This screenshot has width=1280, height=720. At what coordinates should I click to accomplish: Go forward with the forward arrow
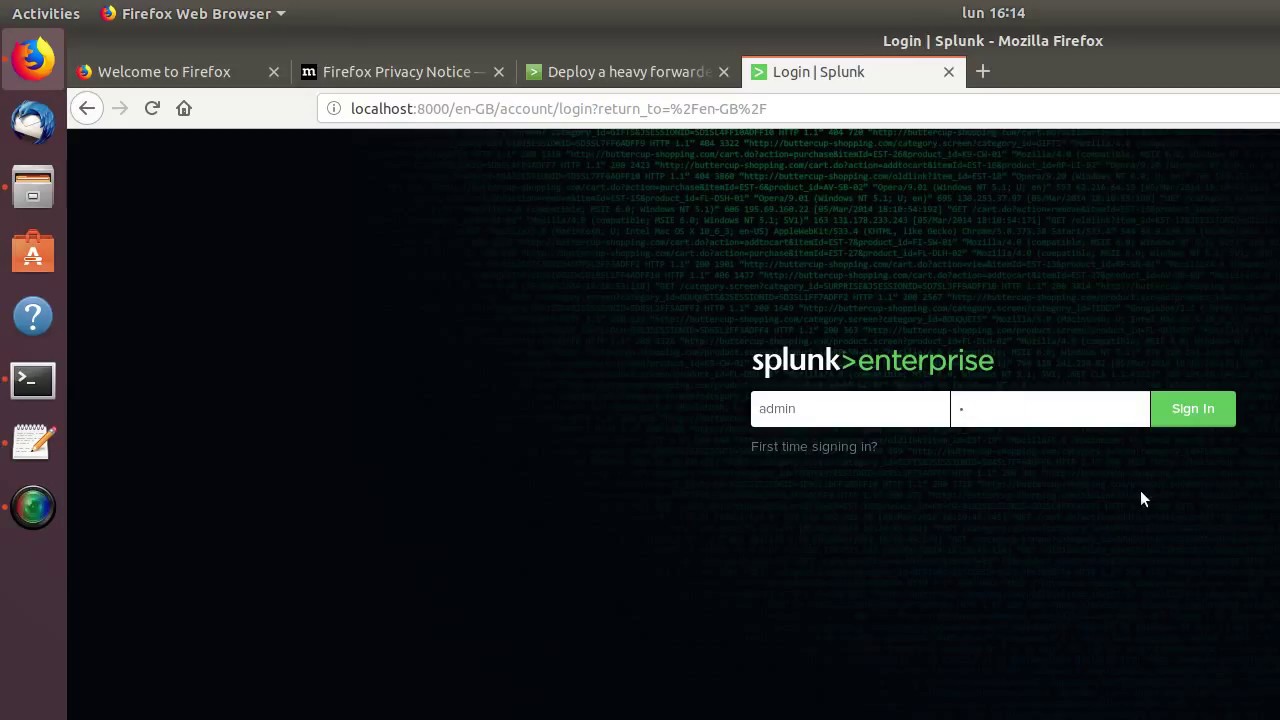(x=120, y=108)
